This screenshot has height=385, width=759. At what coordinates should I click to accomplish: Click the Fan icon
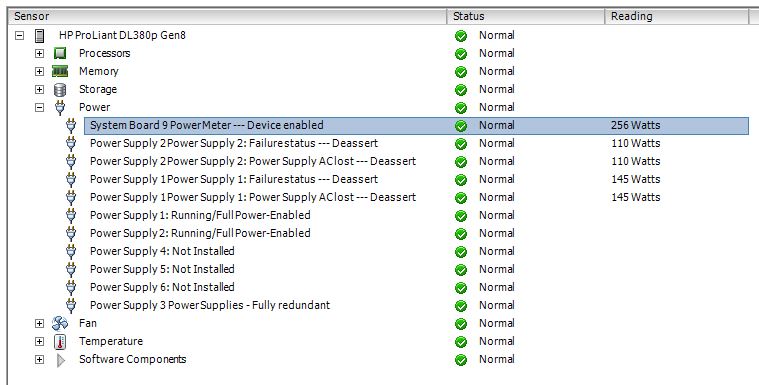click(60, 323)
